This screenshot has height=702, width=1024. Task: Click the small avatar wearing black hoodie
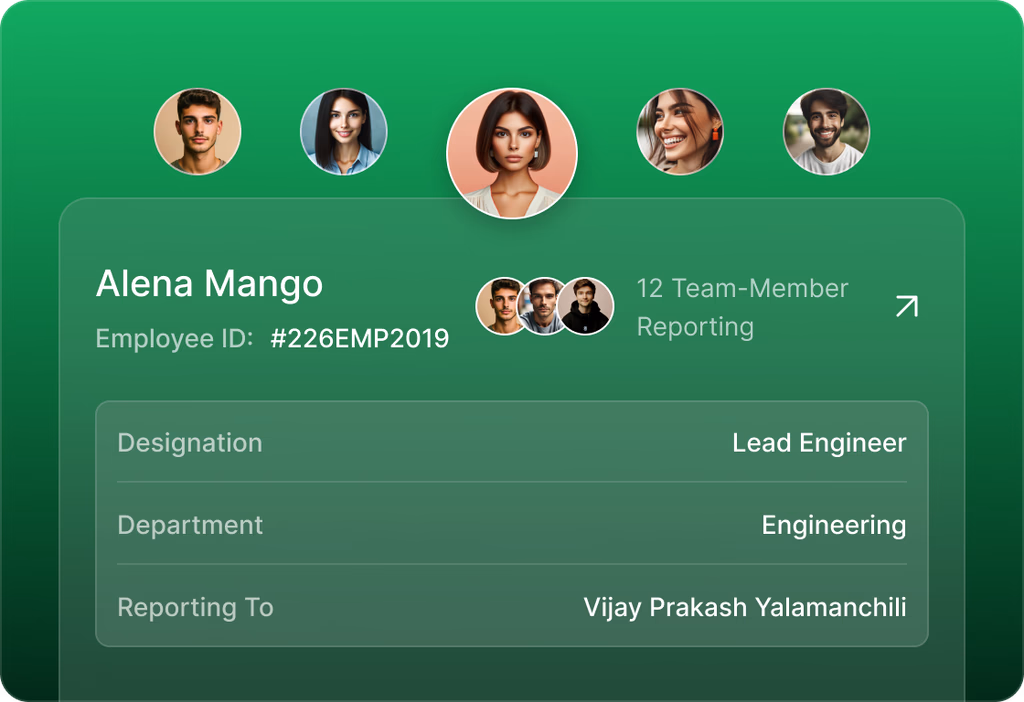point(585,306)
